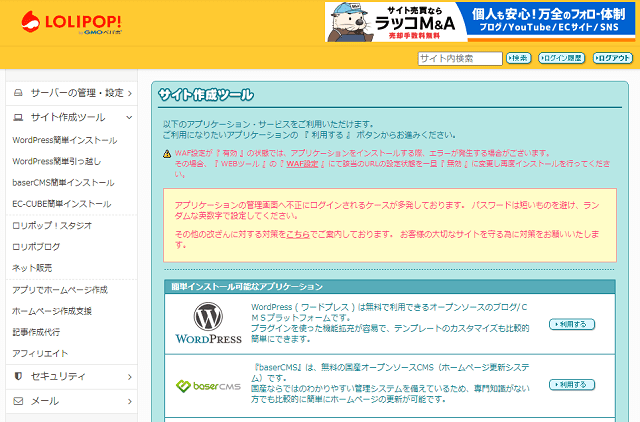The image size is (640, 422).
Task: Expand the サーバーの管理・設定 menu
Action: tap(72, 93)
